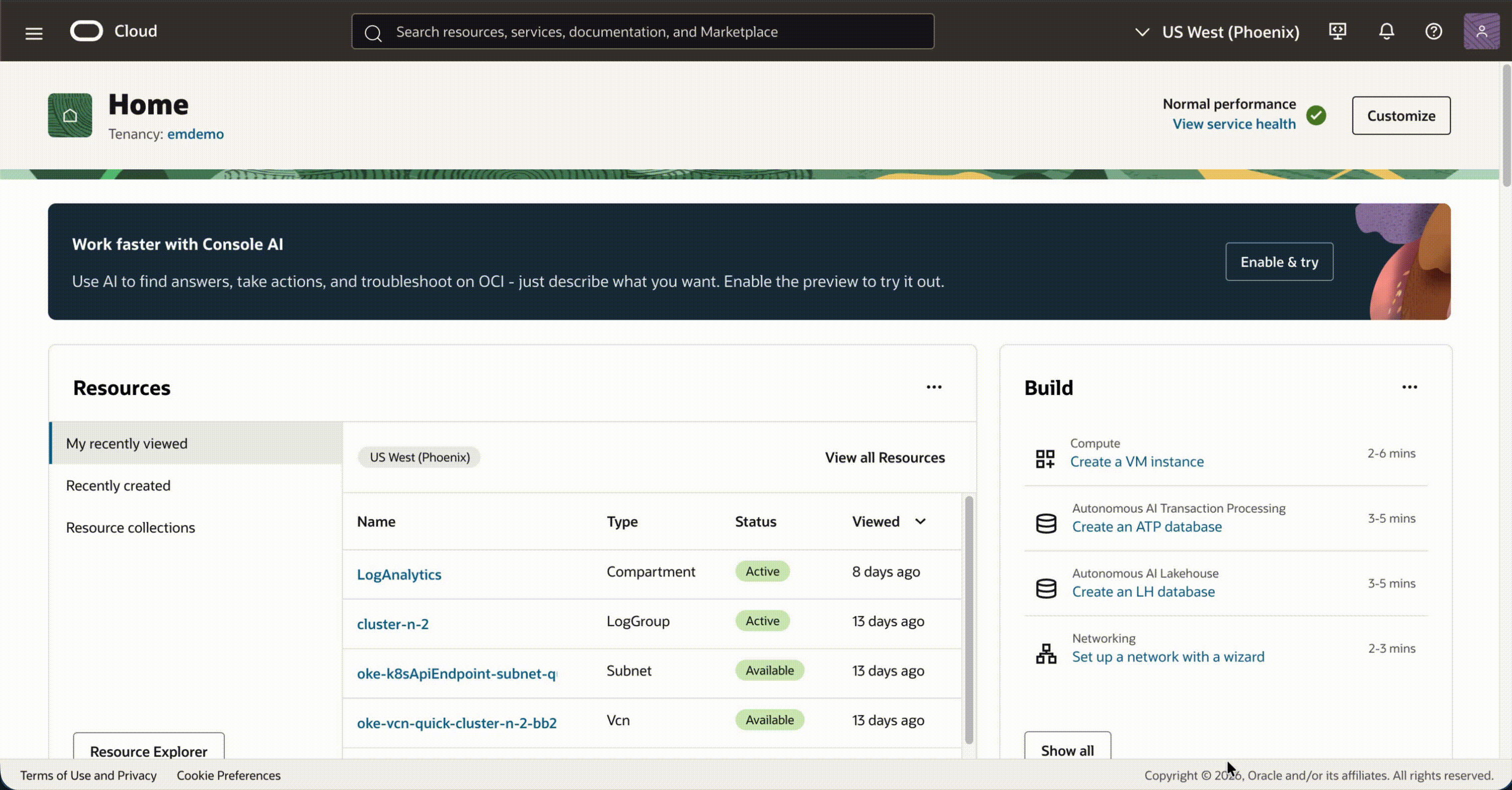
Task: Switch to the Recently created tab
Action: [x=196, y=486]
